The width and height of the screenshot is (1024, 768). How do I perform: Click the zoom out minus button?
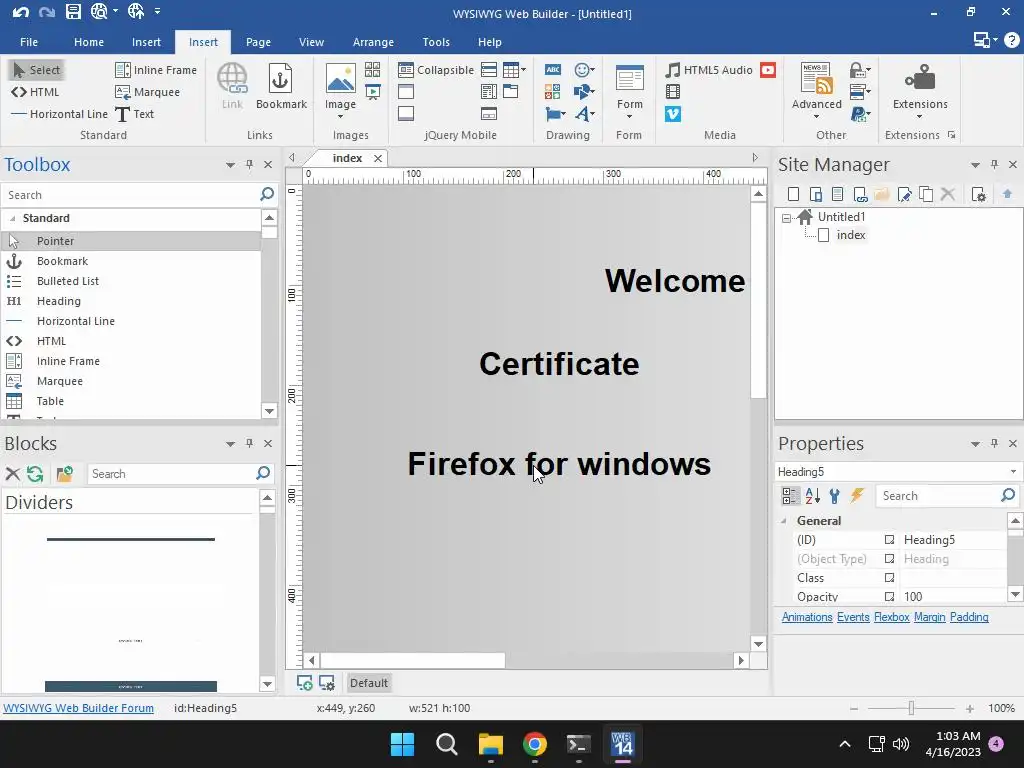click(854, 709)
